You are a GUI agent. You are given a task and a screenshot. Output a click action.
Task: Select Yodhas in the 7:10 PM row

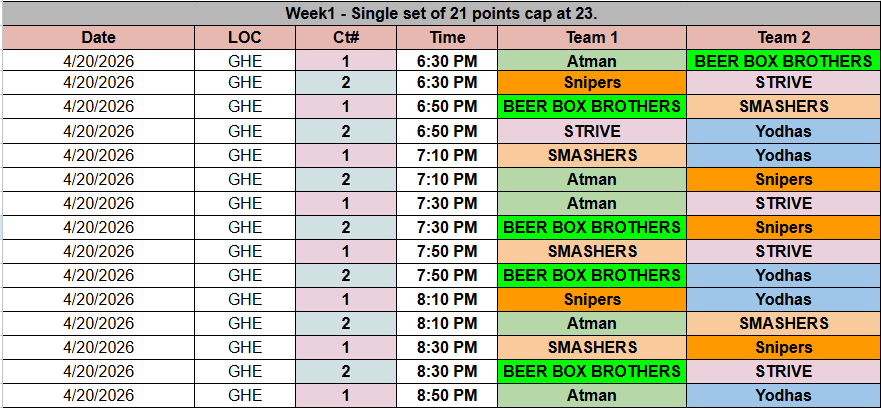click(x=783, y=155)
